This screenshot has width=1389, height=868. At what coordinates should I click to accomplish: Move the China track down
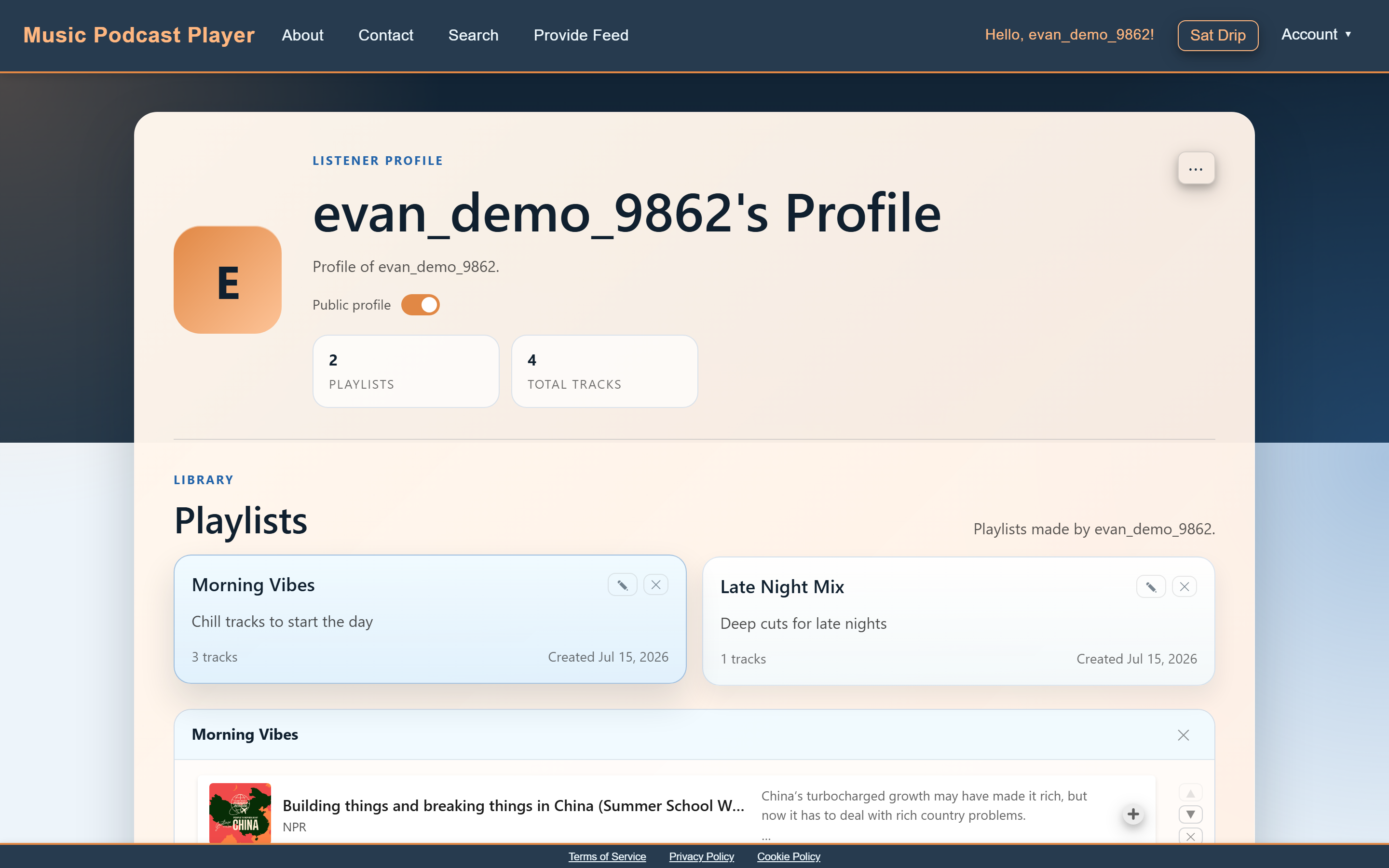tap(1190, 814)
